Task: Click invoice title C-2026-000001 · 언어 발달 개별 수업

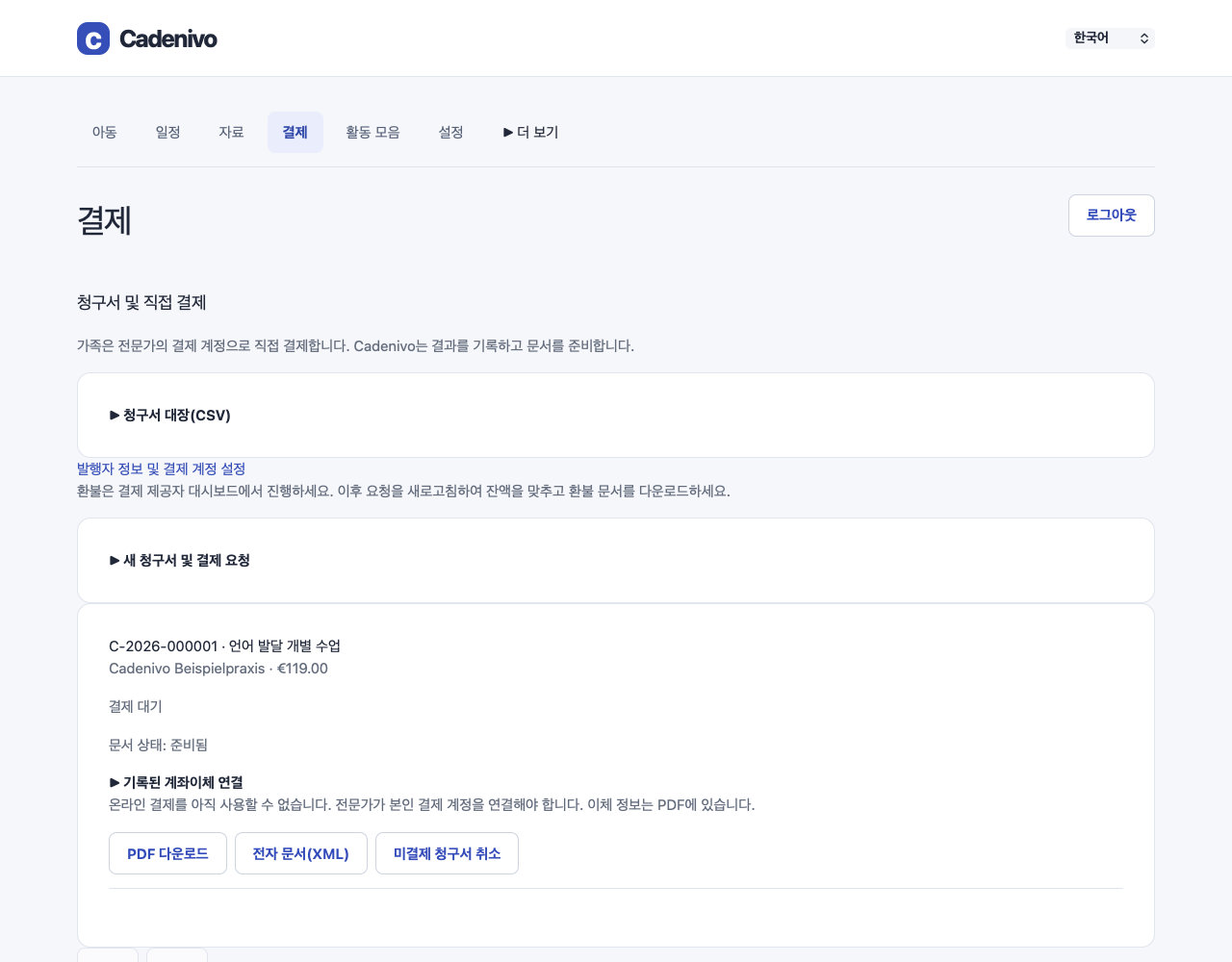Action: (x=224, y=646)
